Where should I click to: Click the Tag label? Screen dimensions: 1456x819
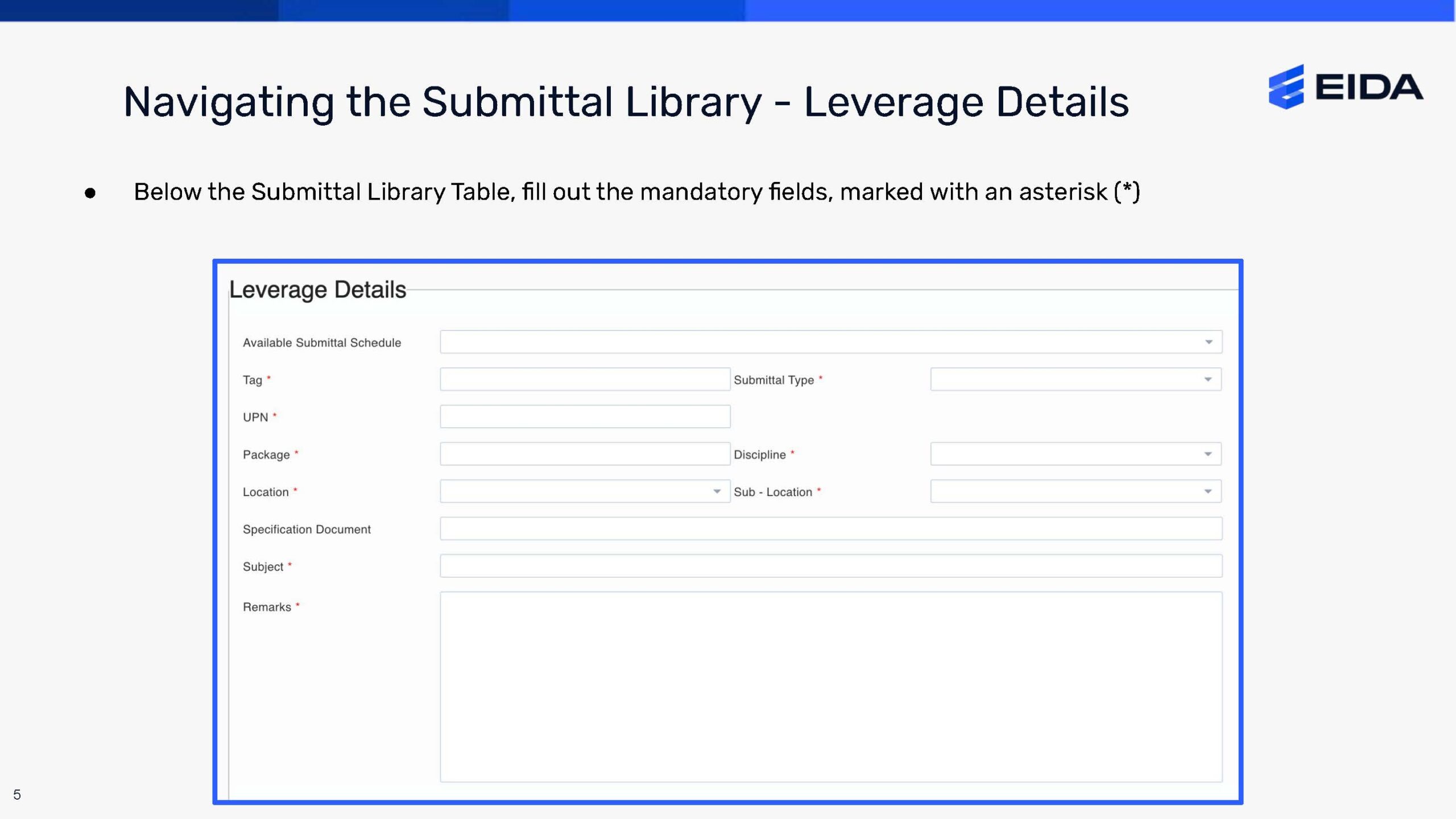coord(253,380)
